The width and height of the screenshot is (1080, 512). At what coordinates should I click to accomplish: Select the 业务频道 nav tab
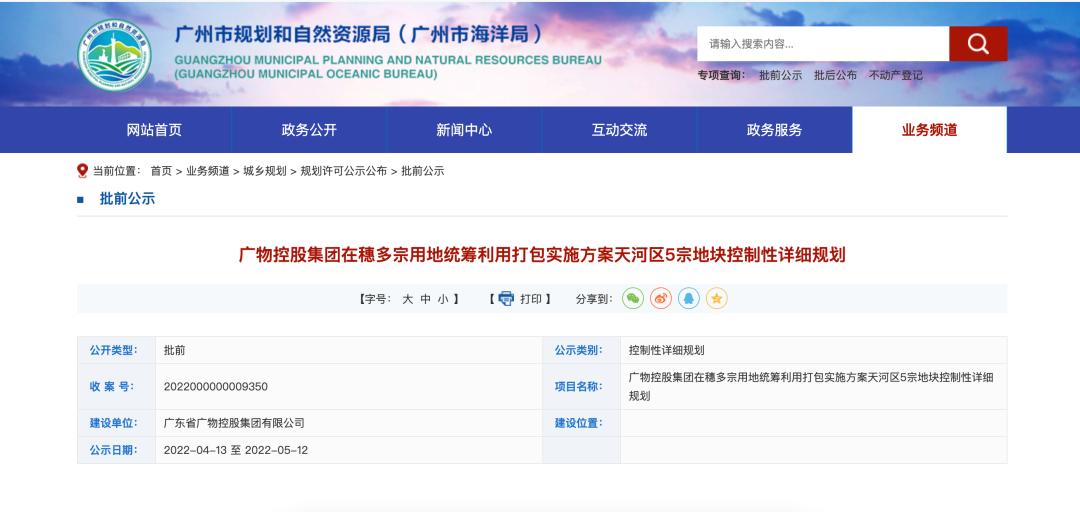[929, 130]
